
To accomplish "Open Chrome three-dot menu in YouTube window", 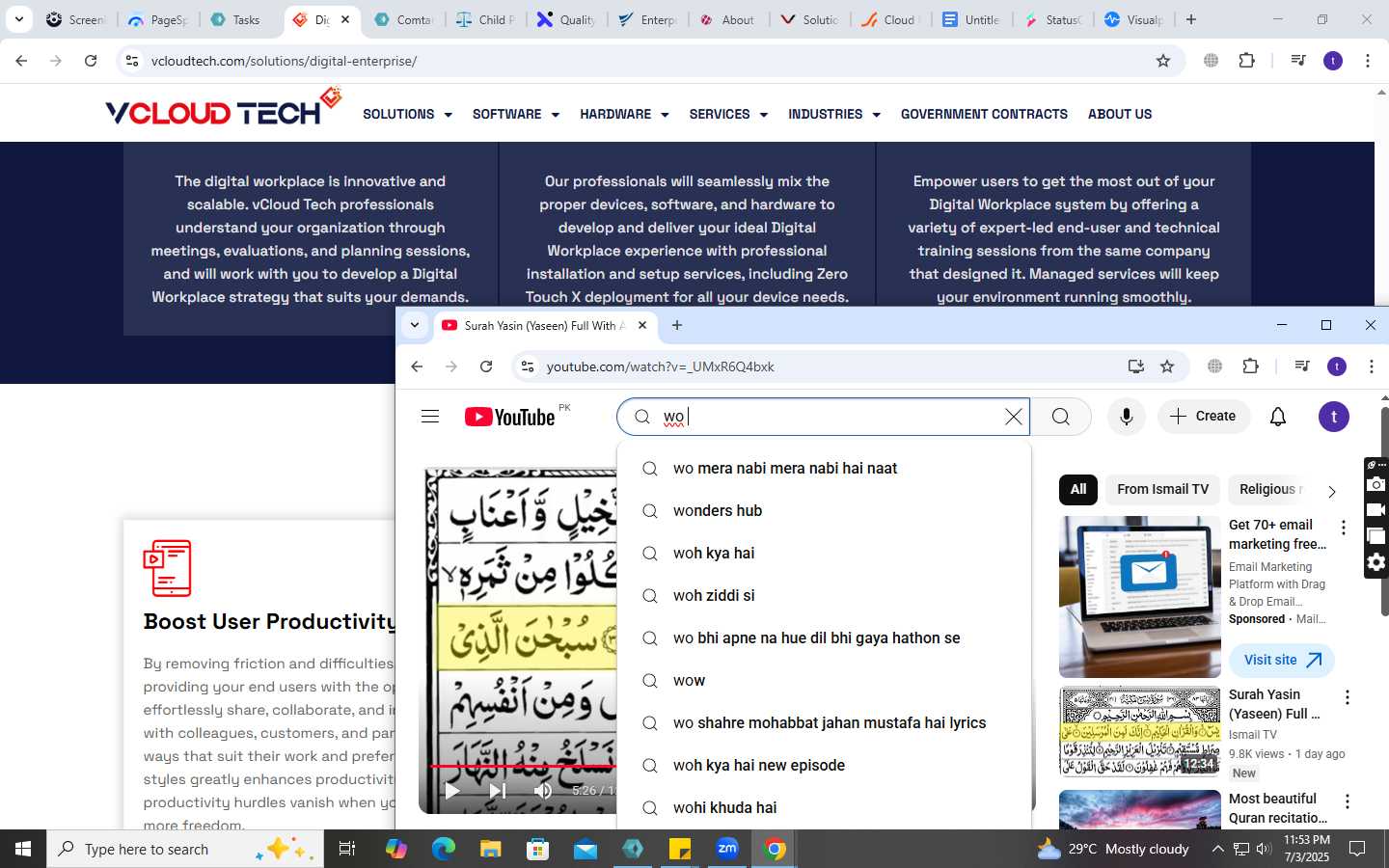I will click(x=1371, y=366).
